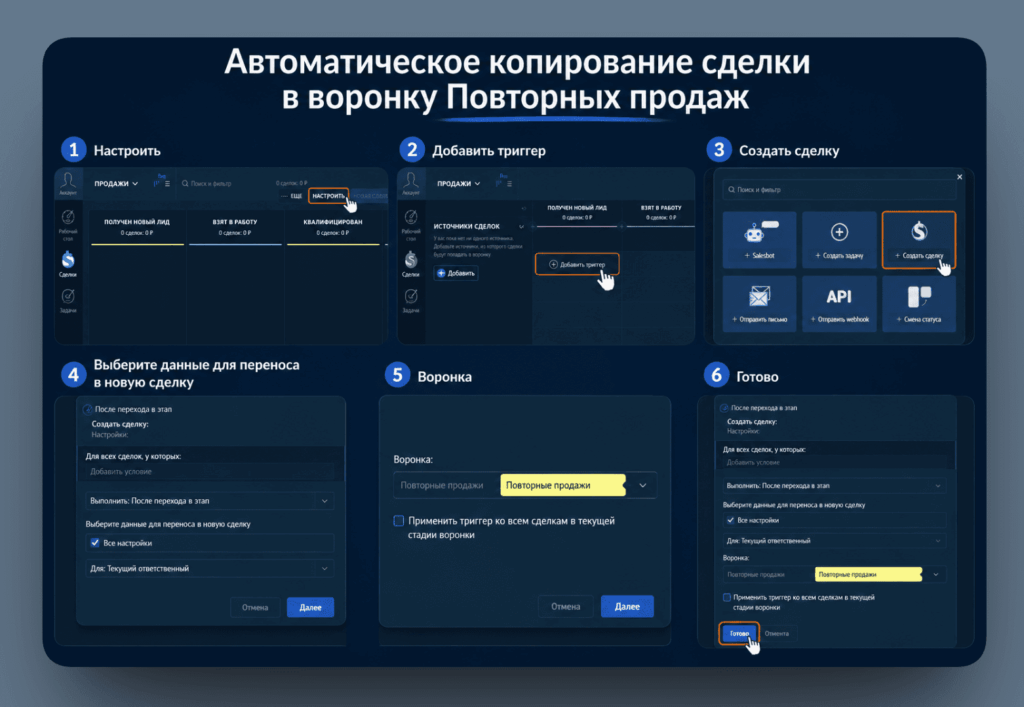1024x707 pixels.
Task: Click the search magnifier icon in the Настроить panel
Action: (x=185, y=183)
